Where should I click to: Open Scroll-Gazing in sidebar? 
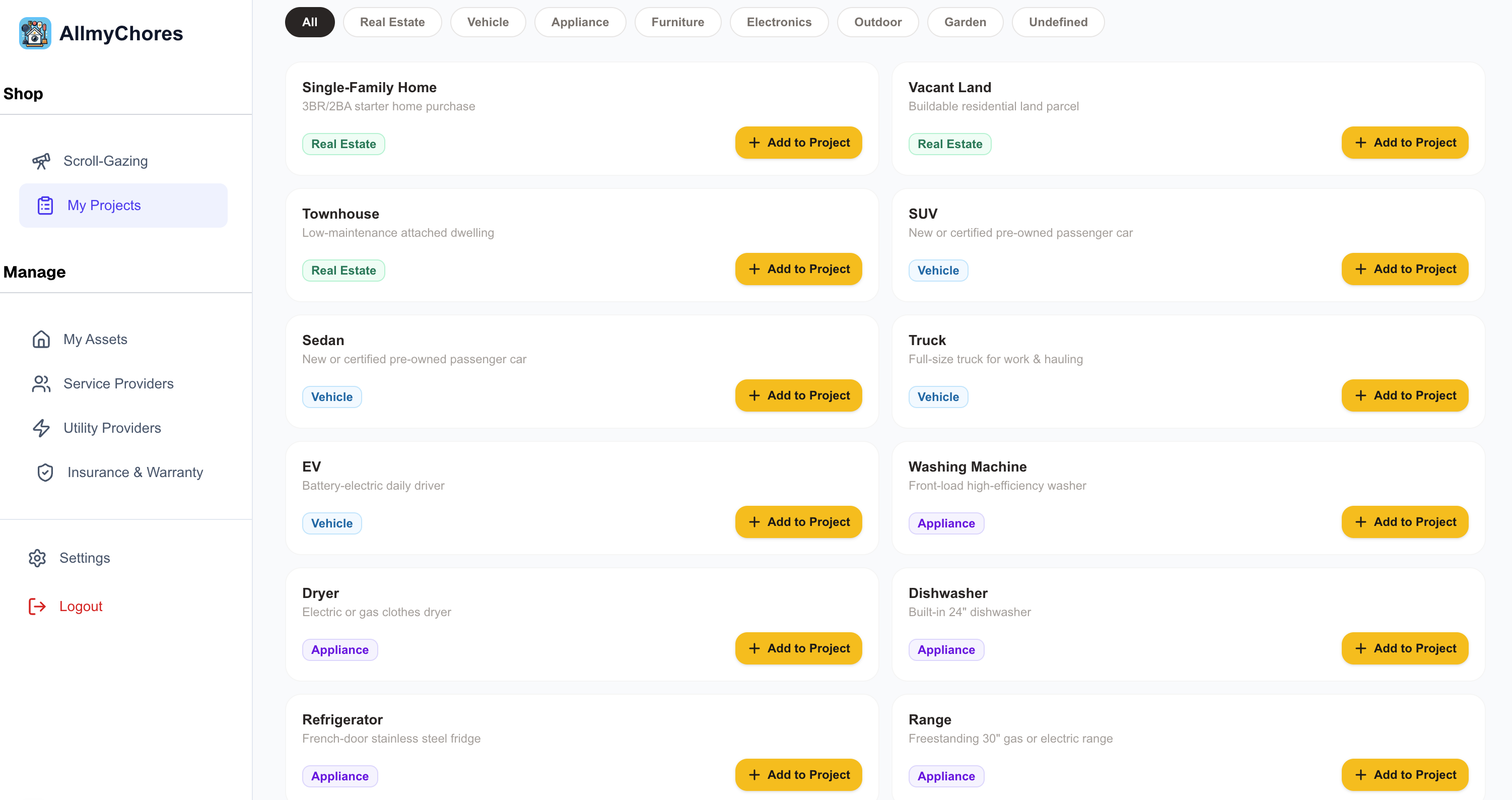pyautogui.click(x=123, y=161)
